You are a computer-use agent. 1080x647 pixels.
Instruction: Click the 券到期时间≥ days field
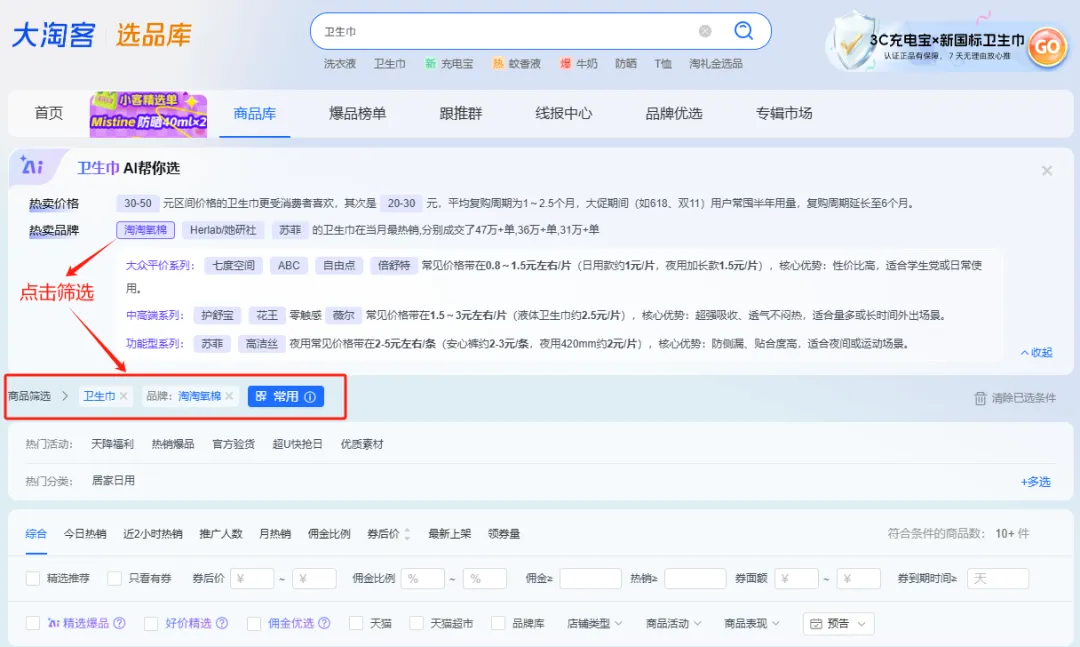[x=998, y=579]
